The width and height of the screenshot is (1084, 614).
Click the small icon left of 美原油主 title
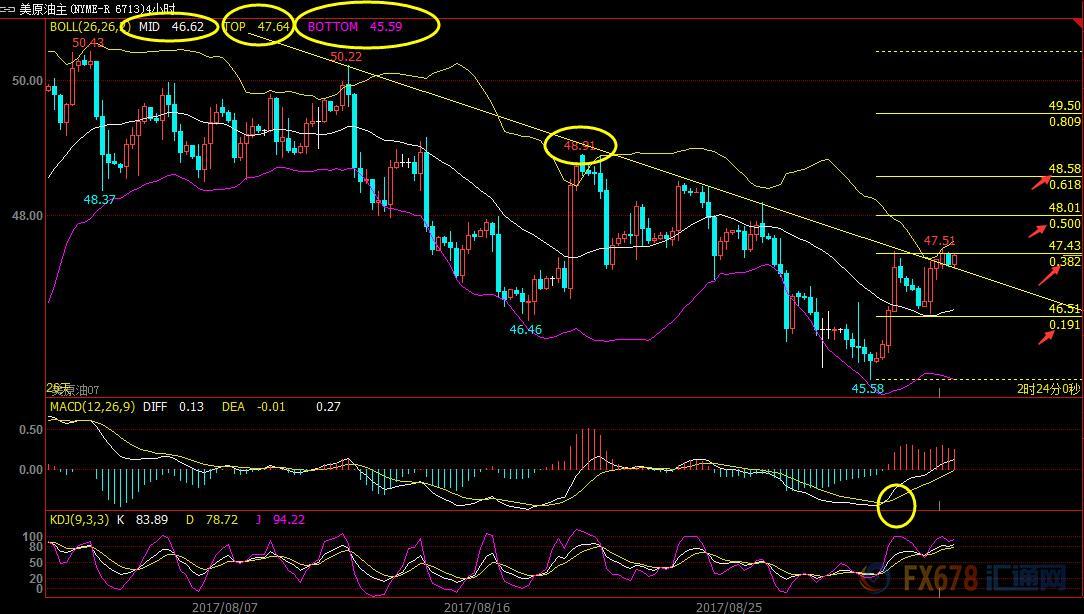click(x=8, y=9)
